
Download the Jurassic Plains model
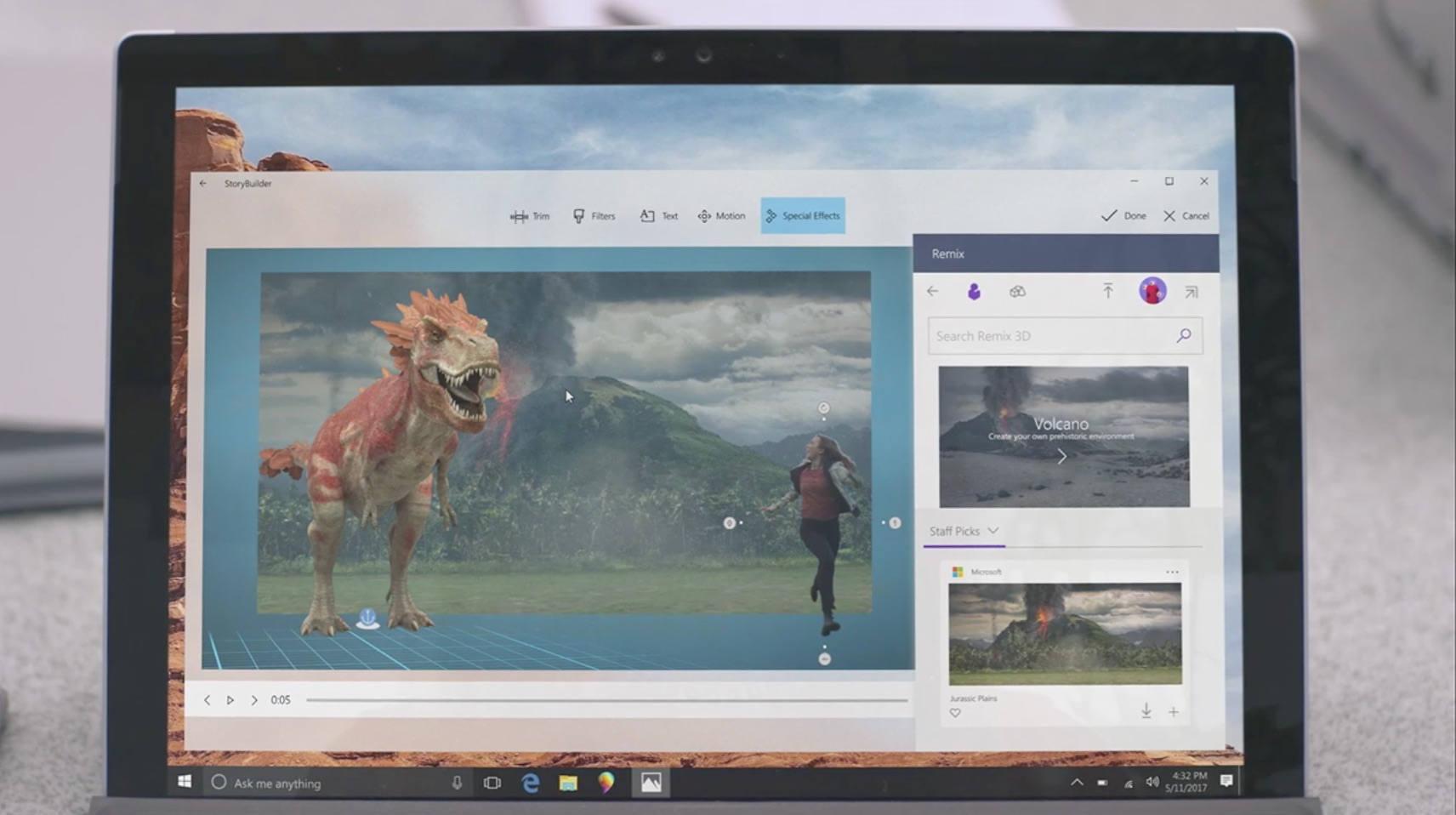1146,711
